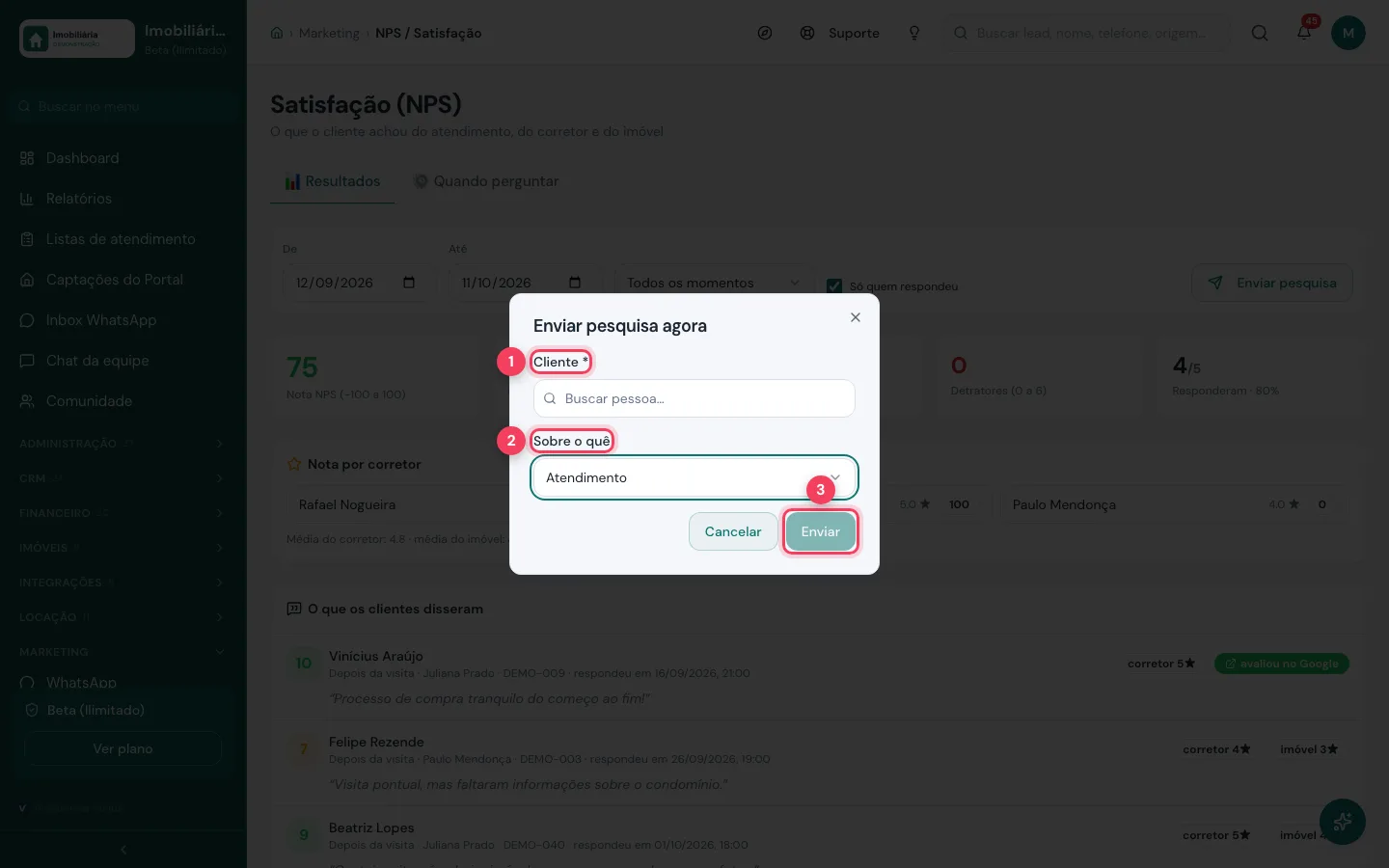Expand the Locação sidebar section
1389x868 pixels.
pyautogui.click(x=123, y=617)
